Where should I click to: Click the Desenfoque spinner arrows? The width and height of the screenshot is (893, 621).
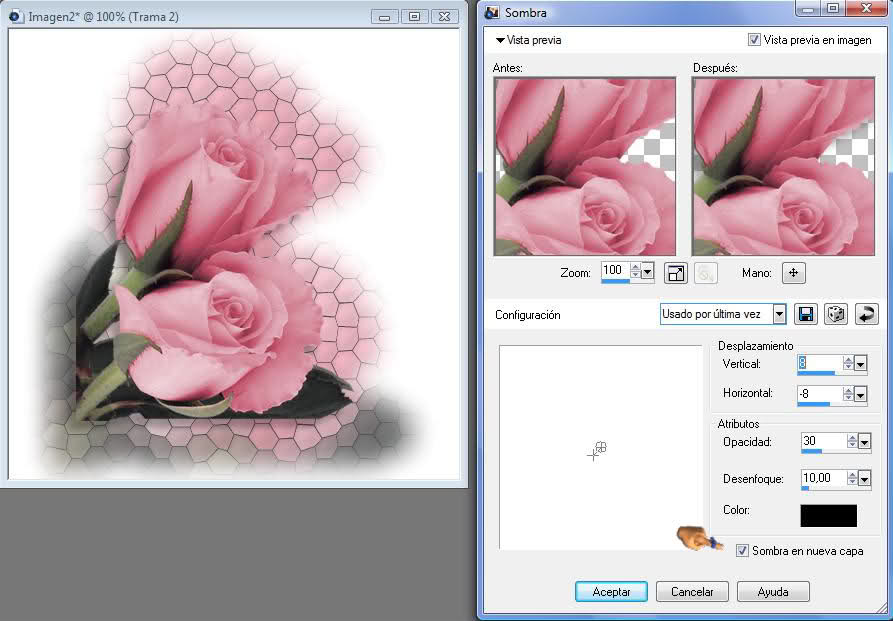(x=853, y=479)
